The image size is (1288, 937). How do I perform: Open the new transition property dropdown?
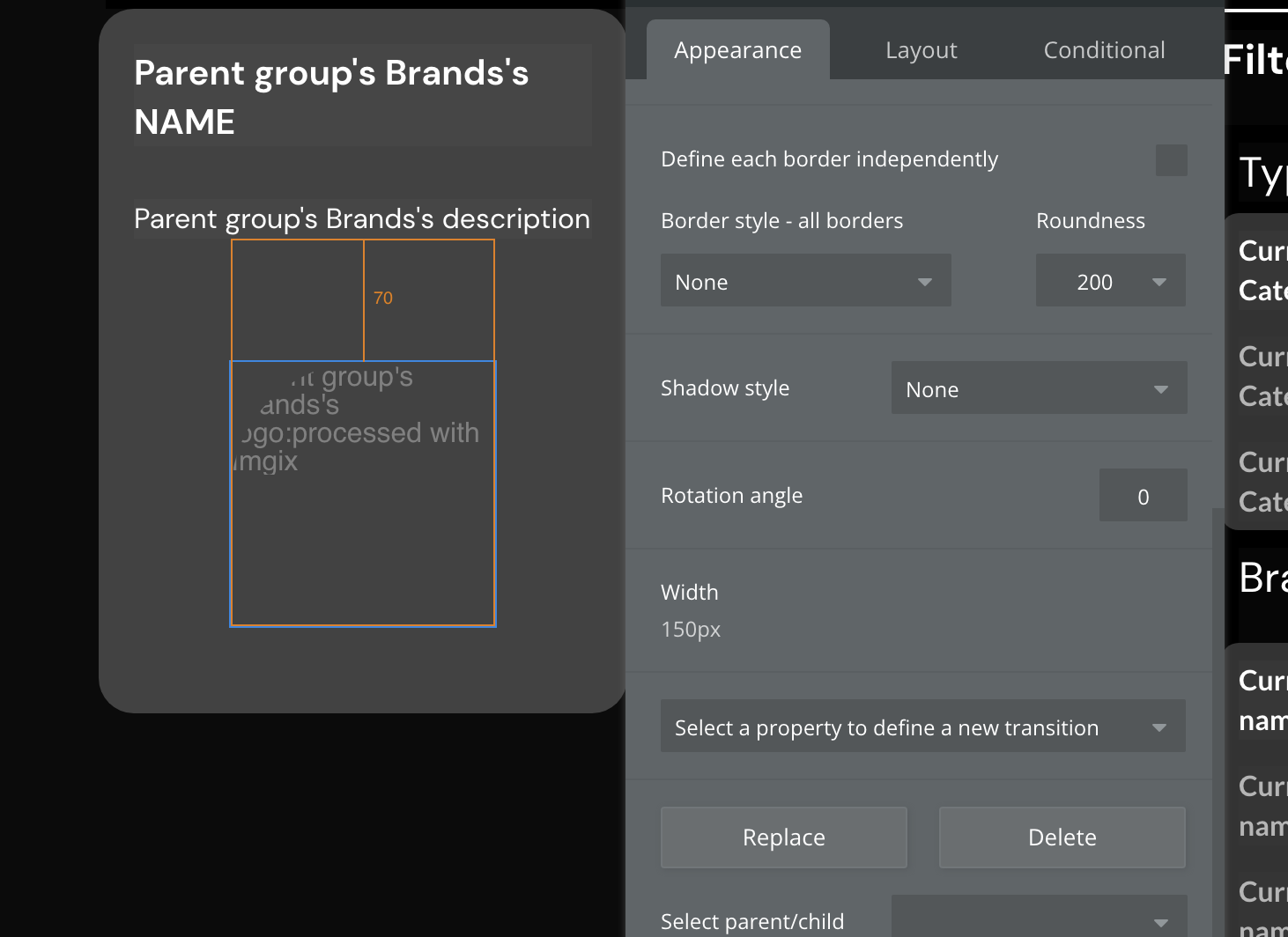tap(922, 727)
